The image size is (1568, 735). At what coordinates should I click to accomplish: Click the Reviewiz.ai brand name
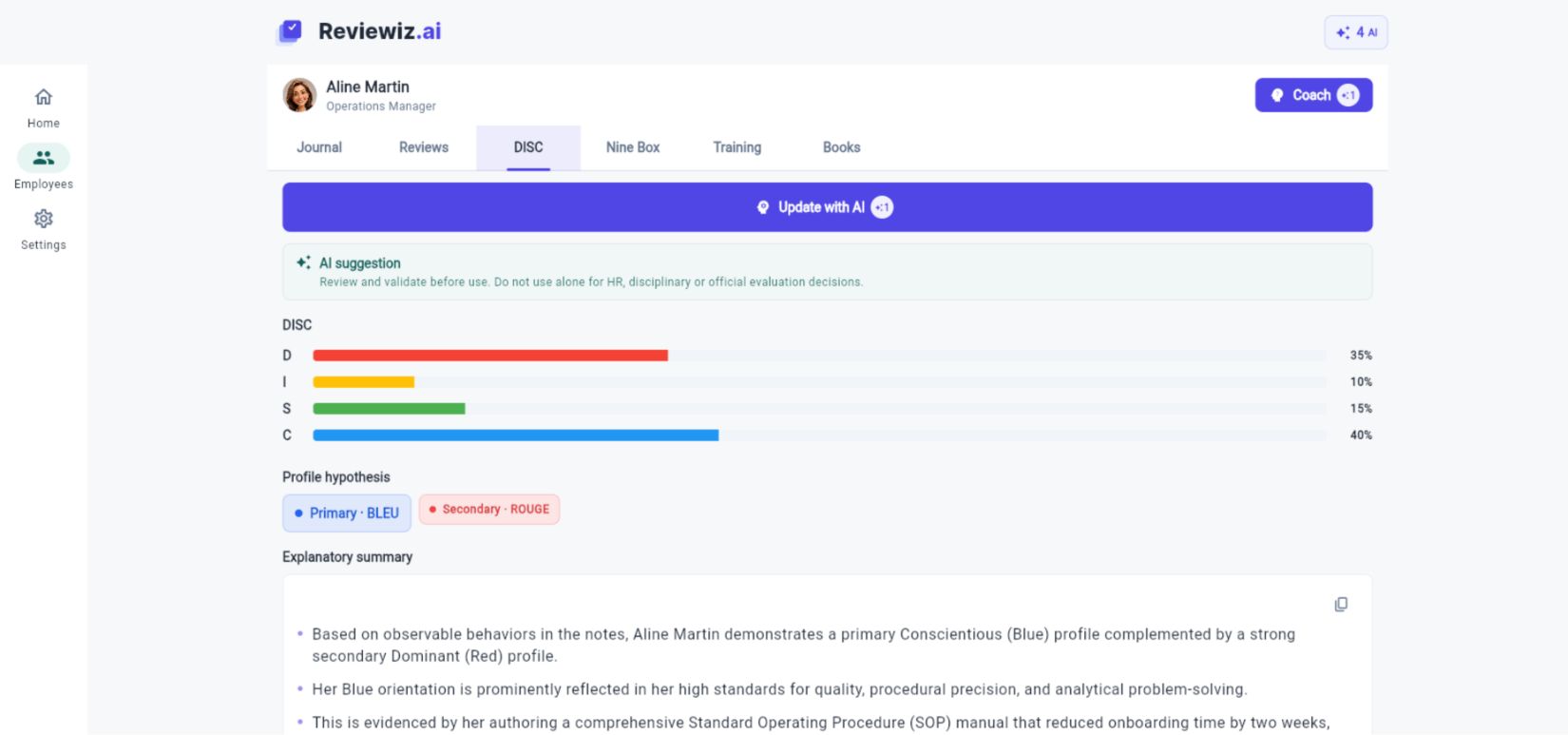380,31
